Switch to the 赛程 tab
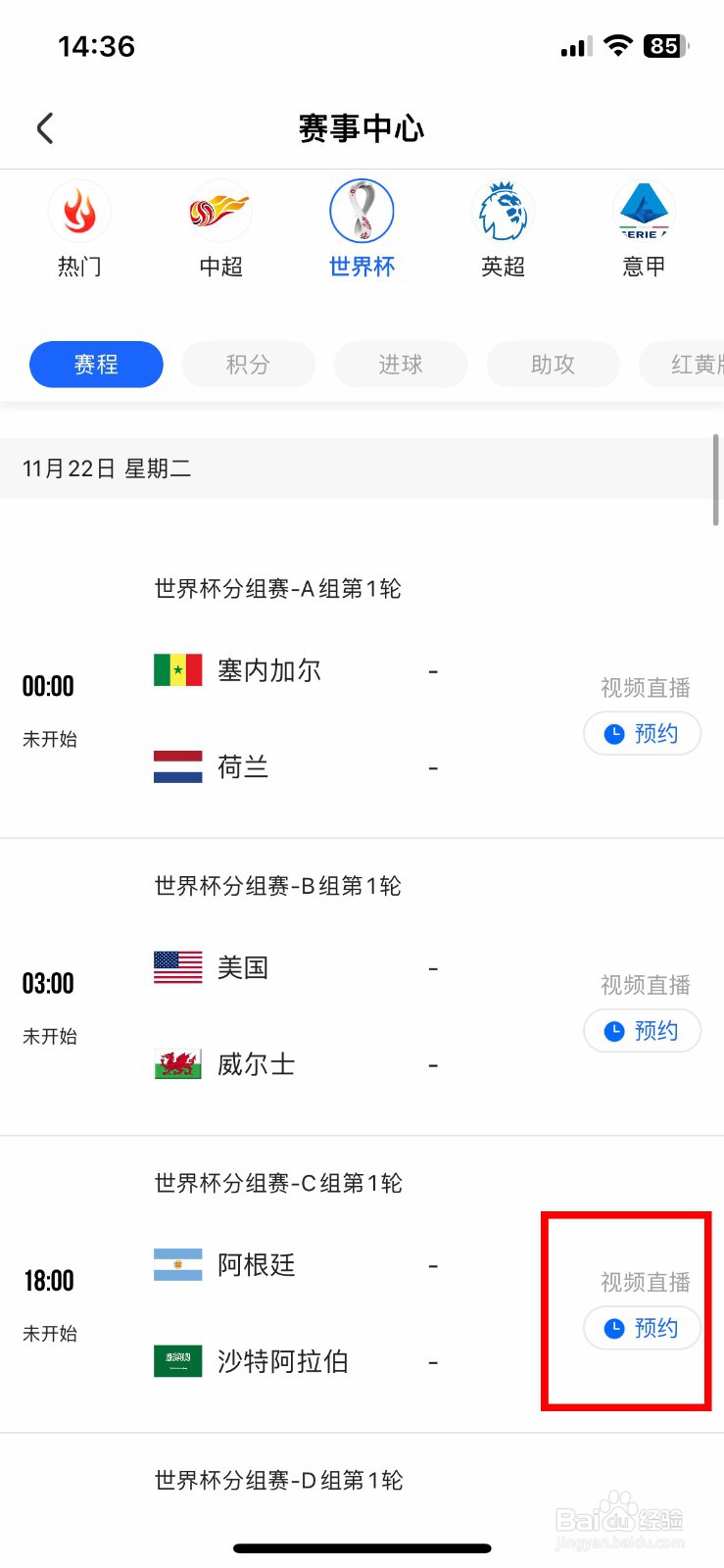Image resolution: width=724 pixels, height=1568 pixels. coord(96,365)
